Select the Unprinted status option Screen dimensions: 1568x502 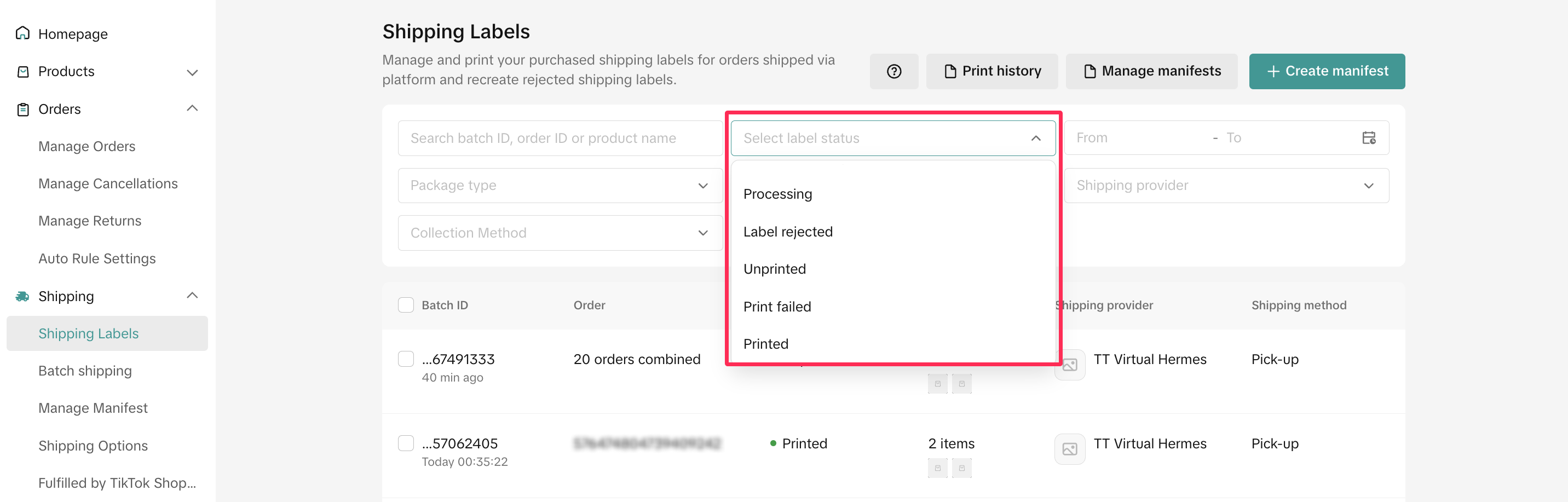point(774,269)
